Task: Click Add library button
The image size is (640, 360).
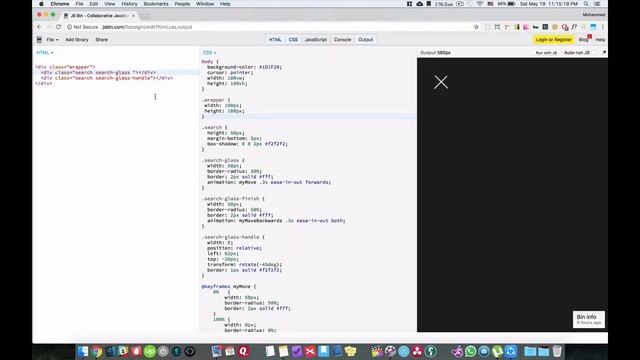Action: point(77,40)
